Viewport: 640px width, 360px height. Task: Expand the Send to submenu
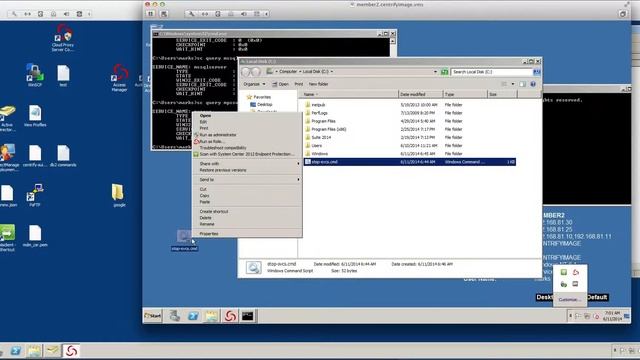(x=247, y=180)
